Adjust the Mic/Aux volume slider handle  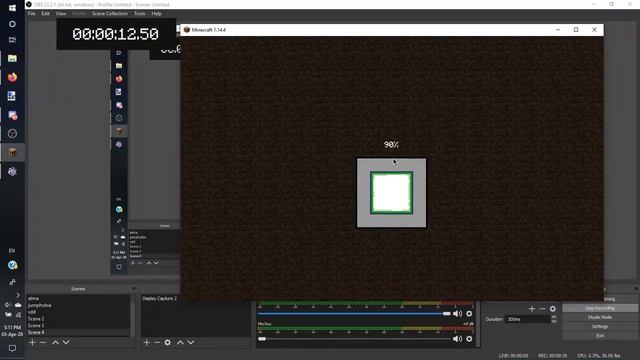(x=262, y=339)
